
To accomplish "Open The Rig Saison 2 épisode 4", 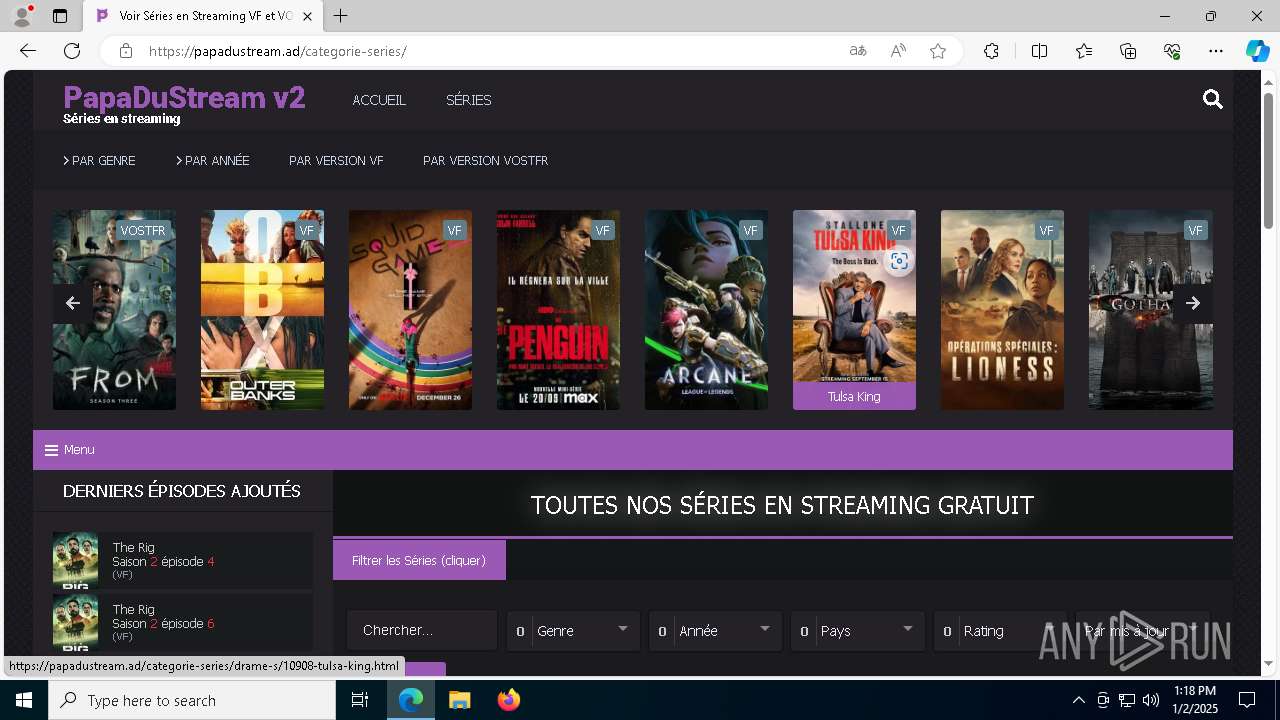I will click(183, 560).
